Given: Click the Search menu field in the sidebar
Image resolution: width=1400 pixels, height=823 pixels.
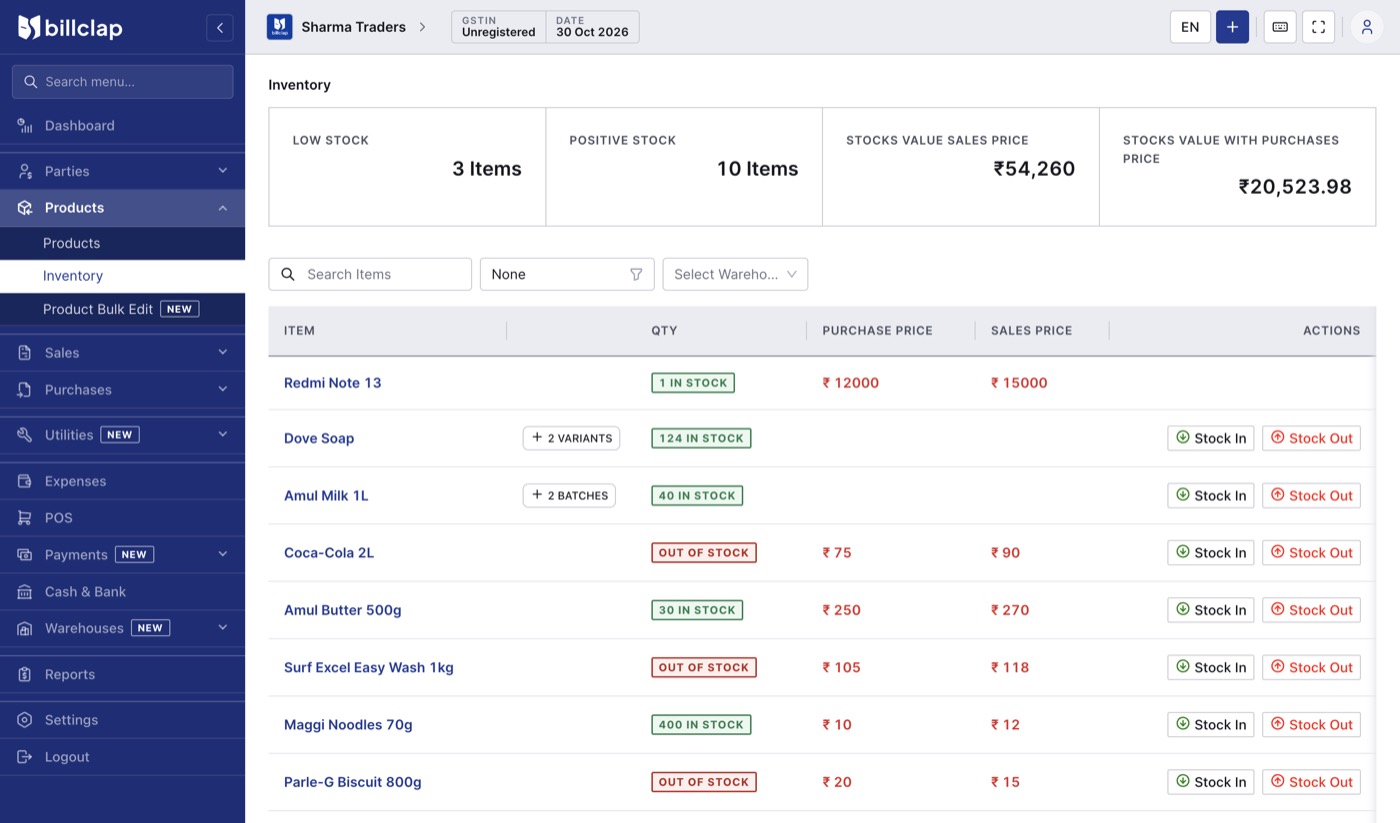Looking at the screenshot, I should coord(122,82).
